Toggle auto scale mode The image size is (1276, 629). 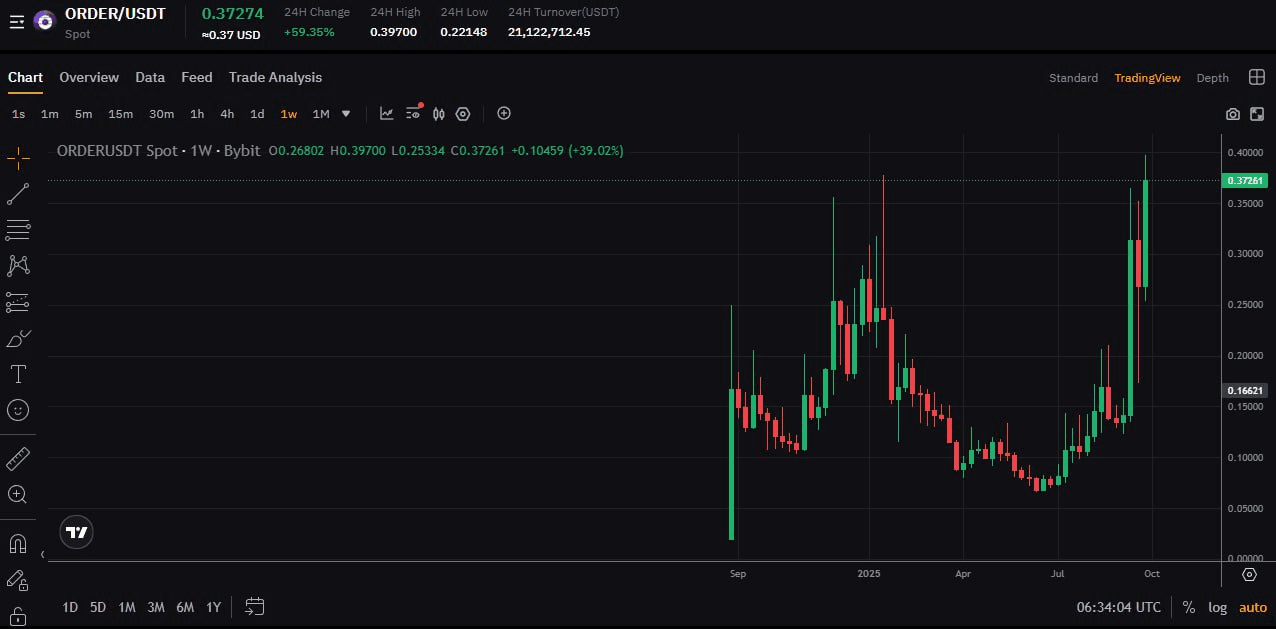click(x=1253, y=607)
